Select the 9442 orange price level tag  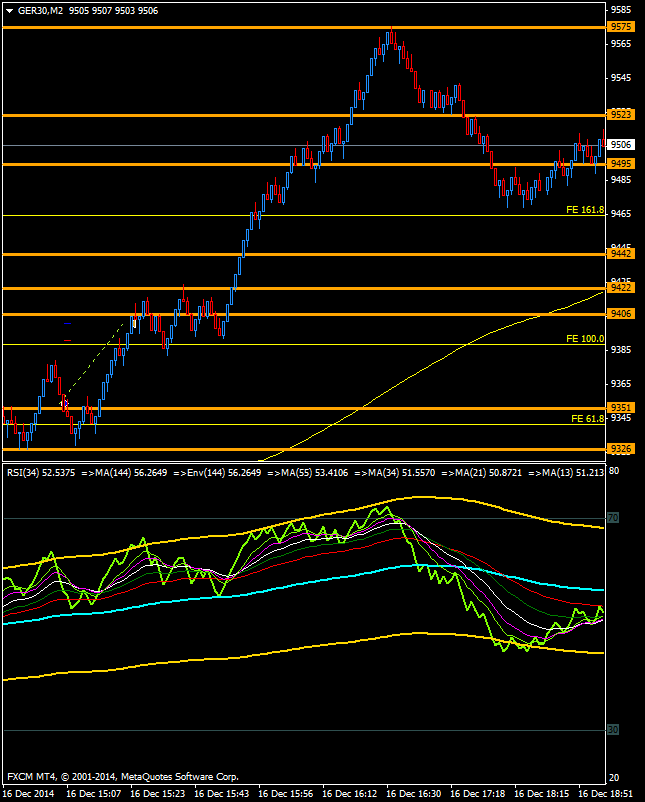pos(620,255)
